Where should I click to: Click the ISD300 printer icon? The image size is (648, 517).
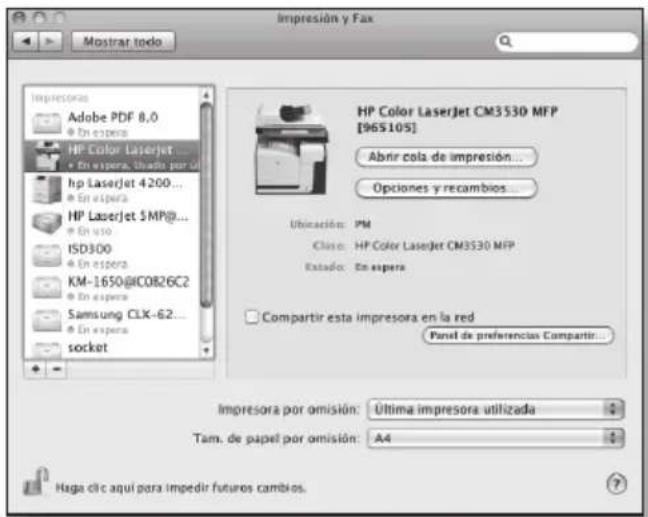[x=47, y=255]
